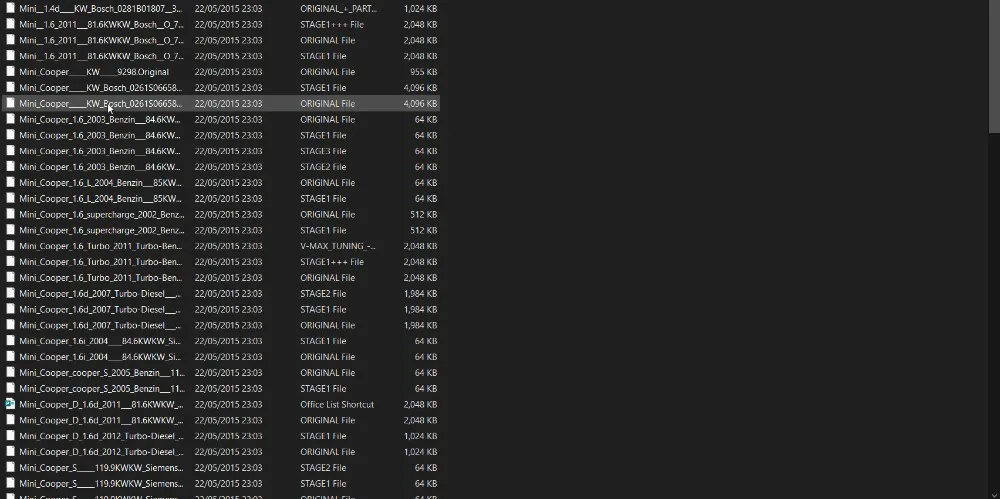This screenshot has height=499, width=1000.
Task: Click the file icon of the Mini_Cooper_1.6i_2004 ORIGINAL row
Action: click(10, 356)
